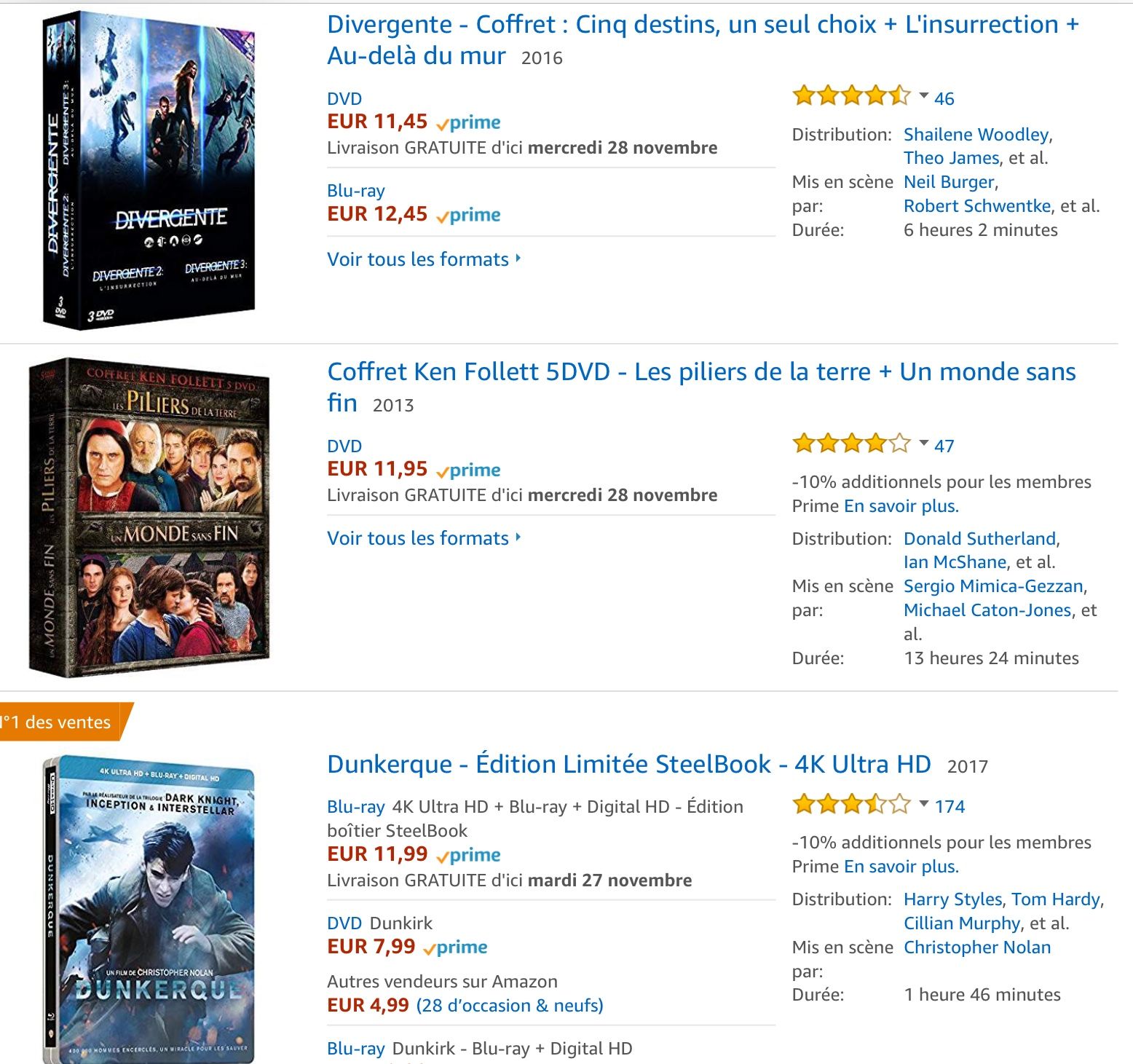Image resolution: width=1133 pixels, height=1064 pixels.
Task: Open Ken Follett 5DVD cover image
Action: [x=149, y=517]
